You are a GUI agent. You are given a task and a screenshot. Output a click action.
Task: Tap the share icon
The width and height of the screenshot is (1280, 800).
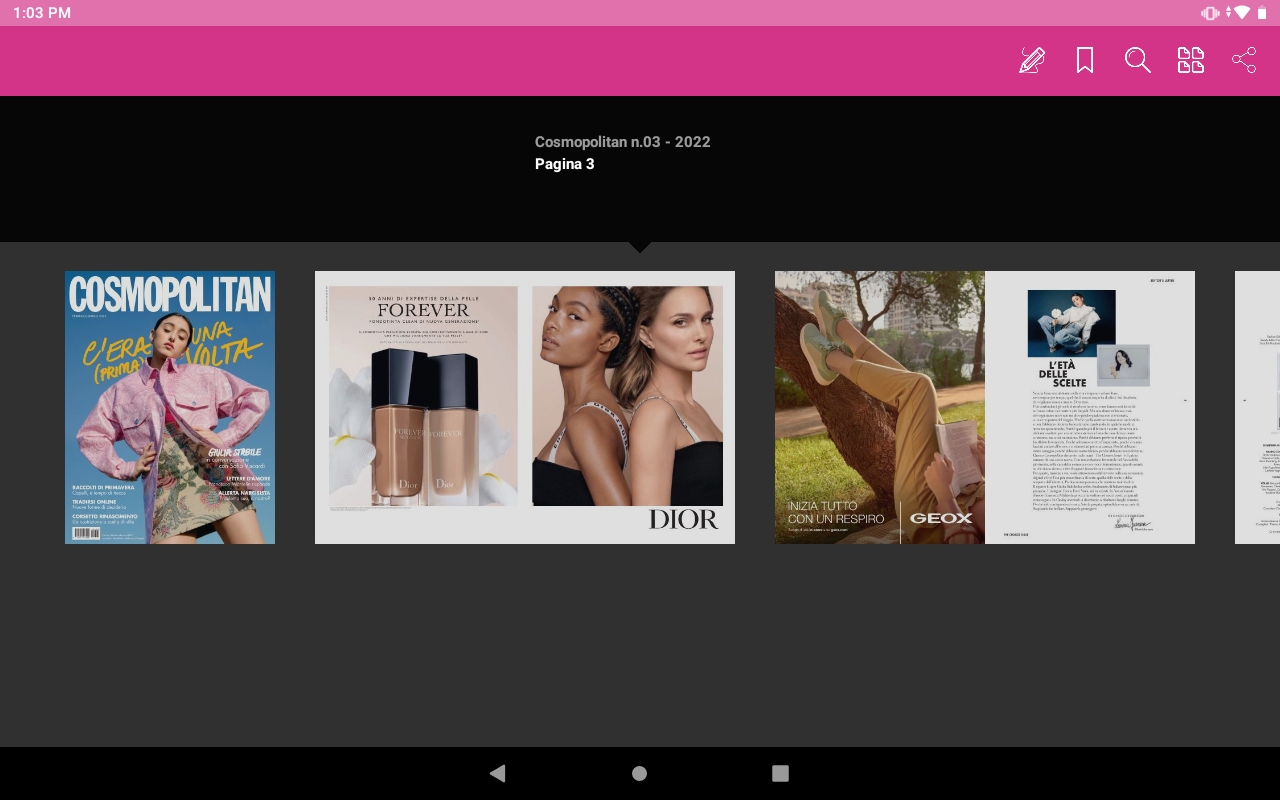[x=1243, y=61]
